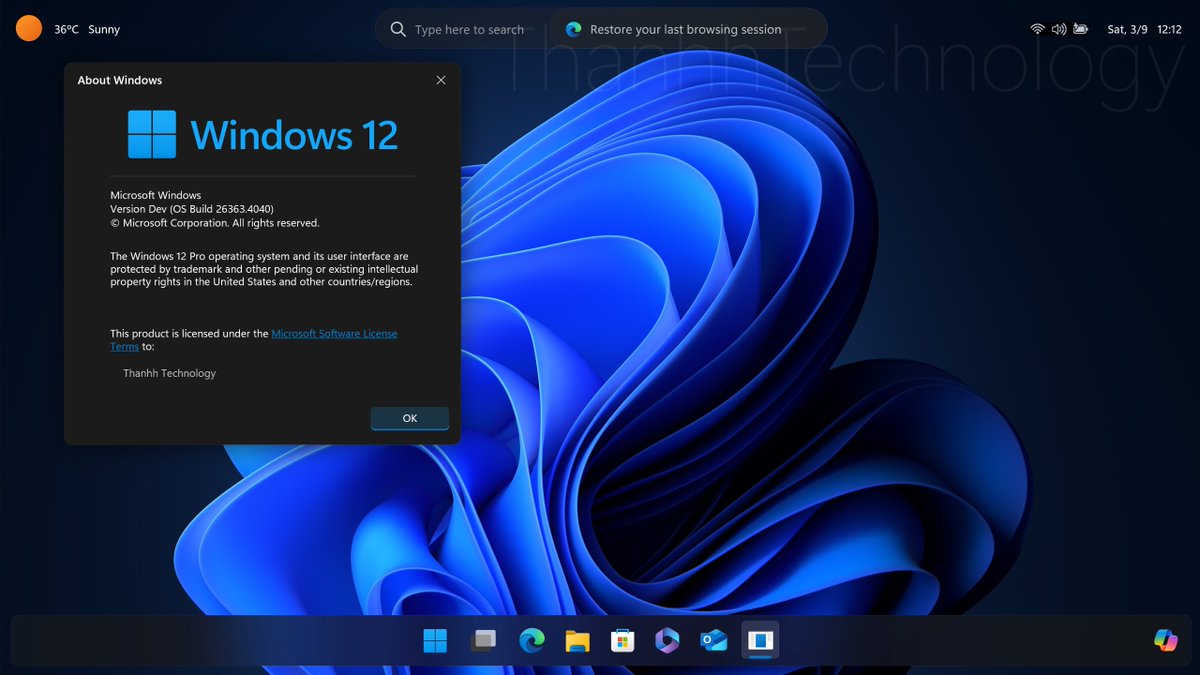
Task: Click the Microsoft Windows text line
Action: pos(155,195)
